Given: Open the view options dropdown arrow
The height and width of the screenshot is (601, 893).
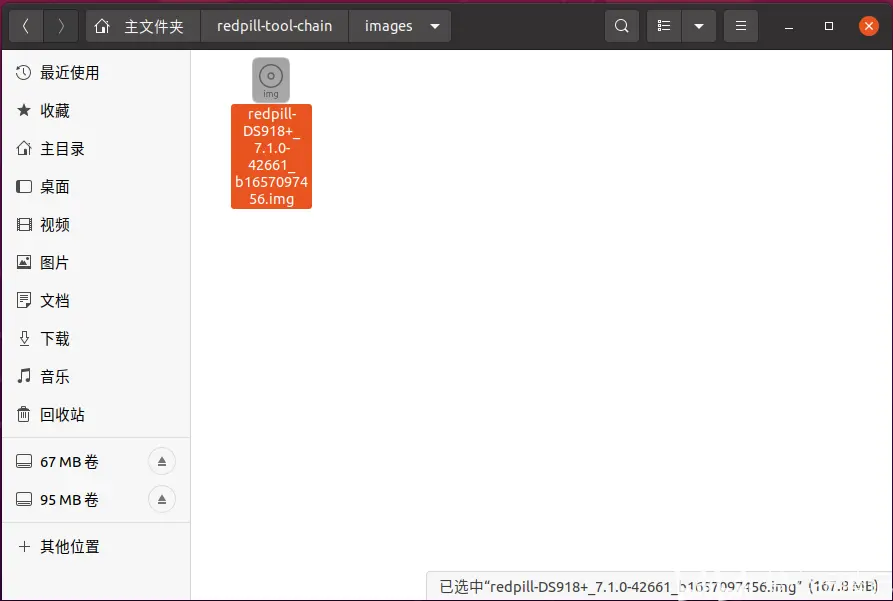Looking at the screenshot, I should tap(697, 26).
